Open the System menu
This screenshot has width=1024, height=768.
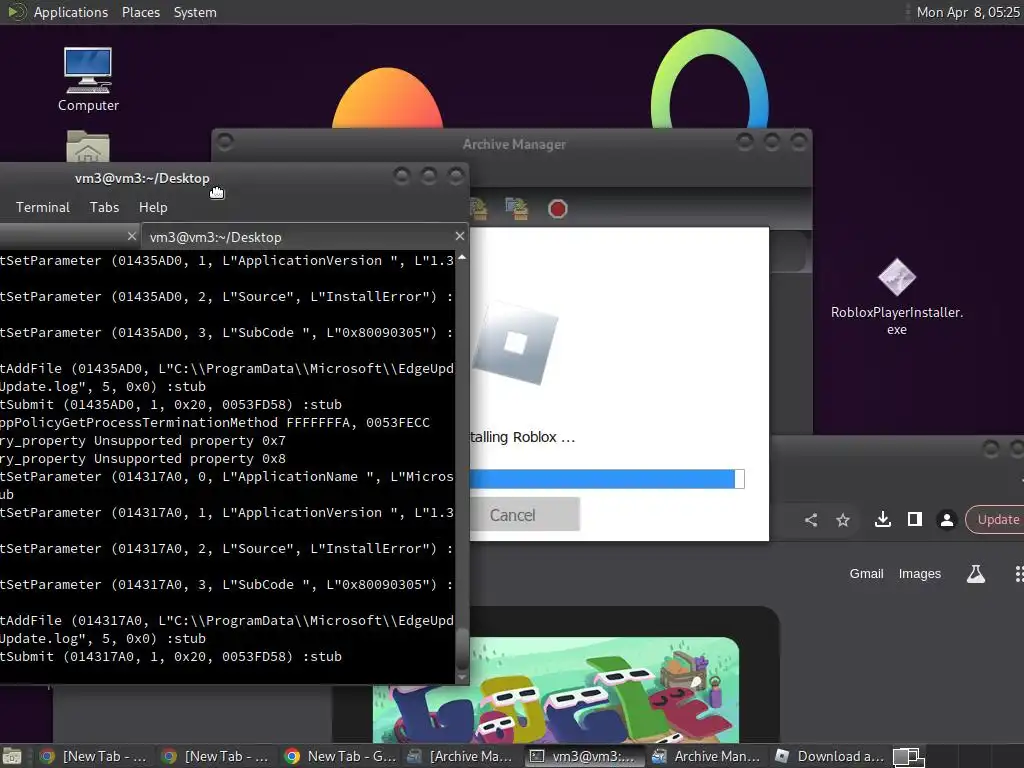pos(195,12)
